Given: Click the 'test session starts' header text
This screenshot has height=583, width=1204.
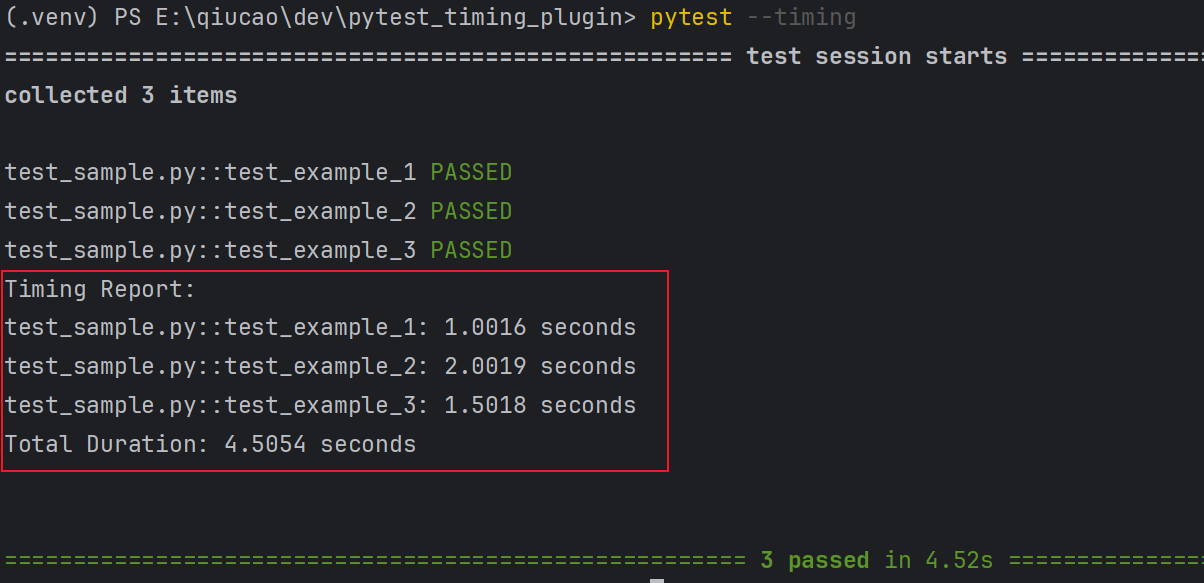Looking at the screenshot, I should tap(877, 56).
